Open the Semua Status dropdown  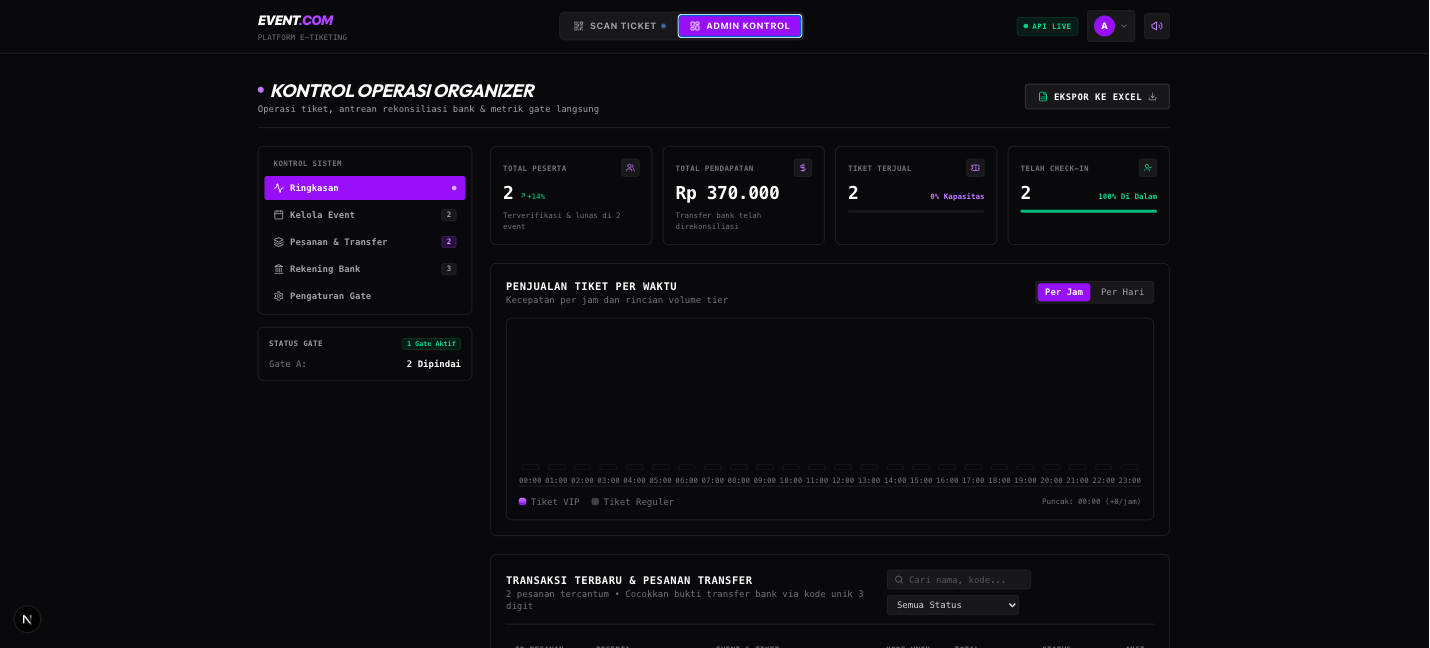(952, 605)
